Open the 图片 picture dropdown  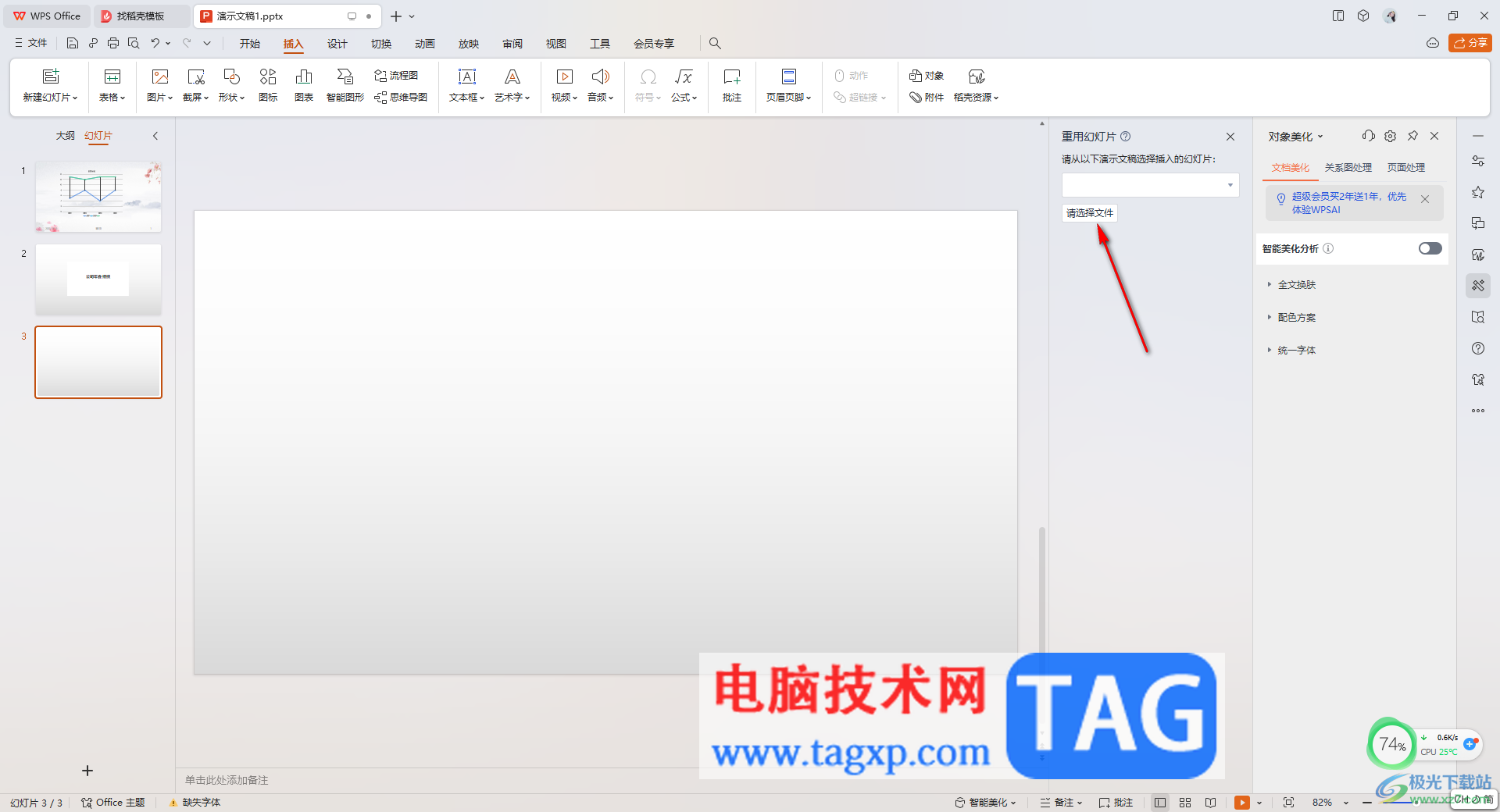pos(160,97)
